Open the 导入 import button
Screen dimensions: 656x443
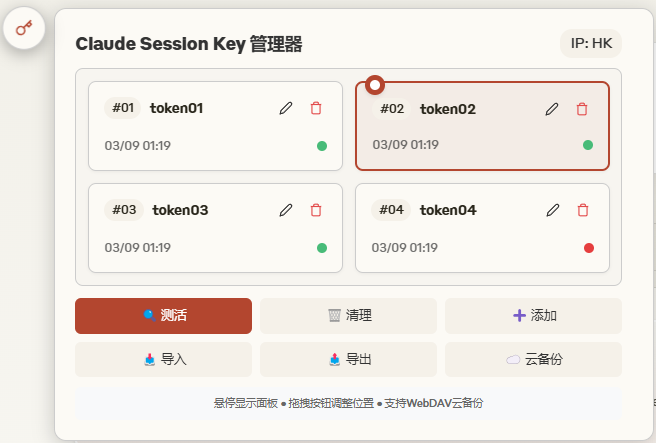pyautogui.click(x=164, y=359)
